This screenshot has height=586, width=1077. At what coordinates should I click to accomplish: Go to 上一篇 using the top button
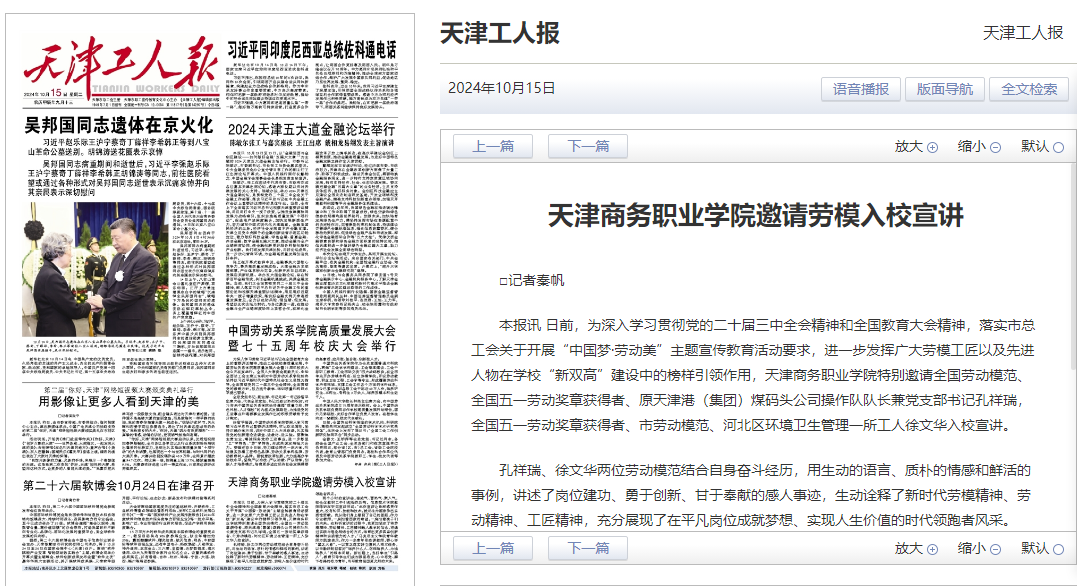[493, 146]
